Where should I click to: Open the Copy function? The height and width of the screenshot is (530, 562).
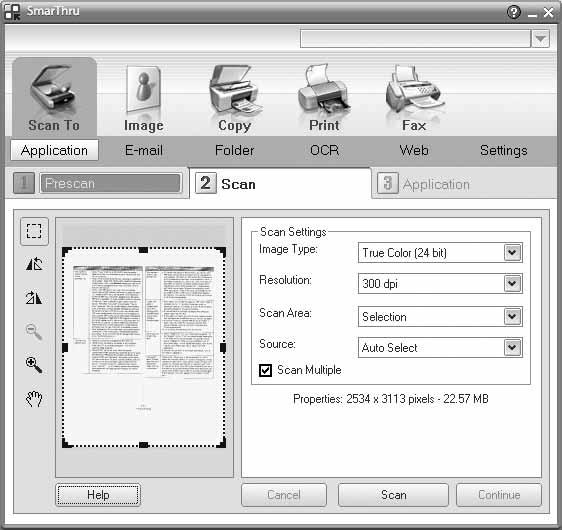[234, 99]
